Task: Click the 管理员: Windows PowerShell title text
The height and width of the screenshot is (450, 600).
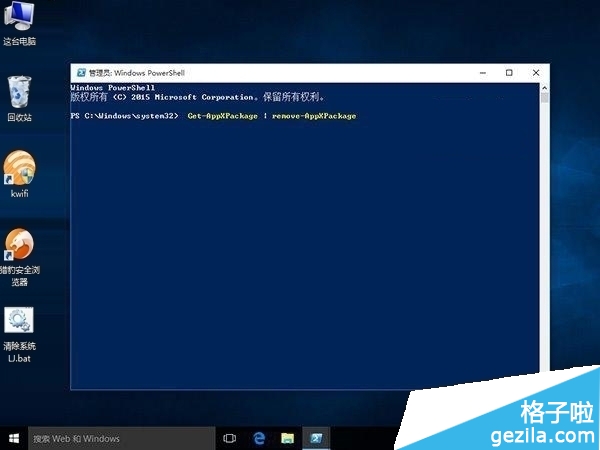Action: click(x=137, y=73)
